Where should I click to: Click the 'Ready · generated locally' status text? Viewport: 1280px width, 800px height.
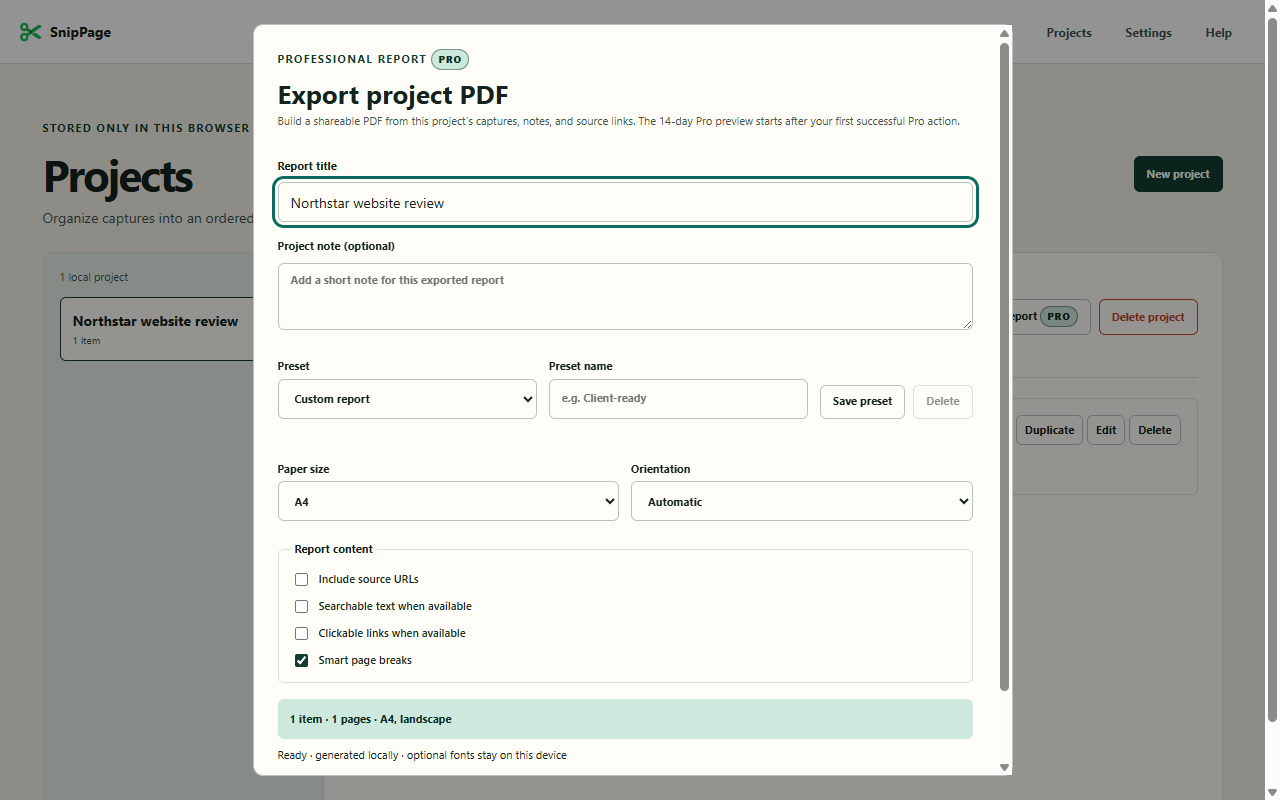coord(422,755)
